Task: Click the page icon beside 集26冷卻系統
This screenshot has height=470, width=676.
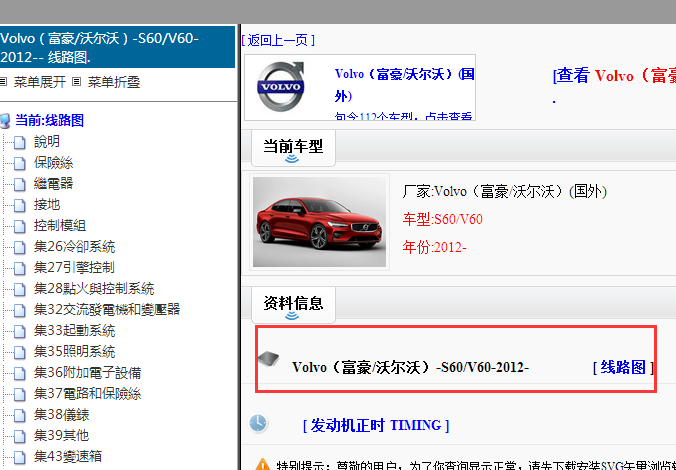Action: coord(19,247)
